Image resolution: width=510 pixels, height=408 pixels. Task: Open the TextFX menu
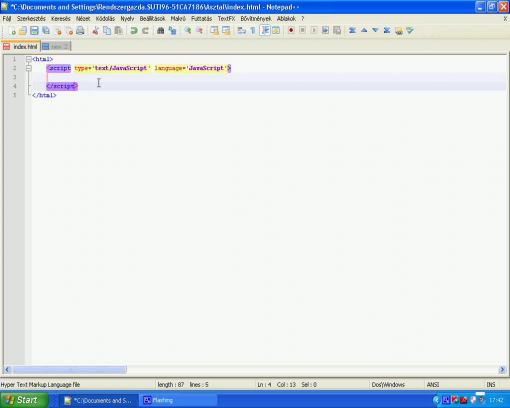(x=226, y=19)
